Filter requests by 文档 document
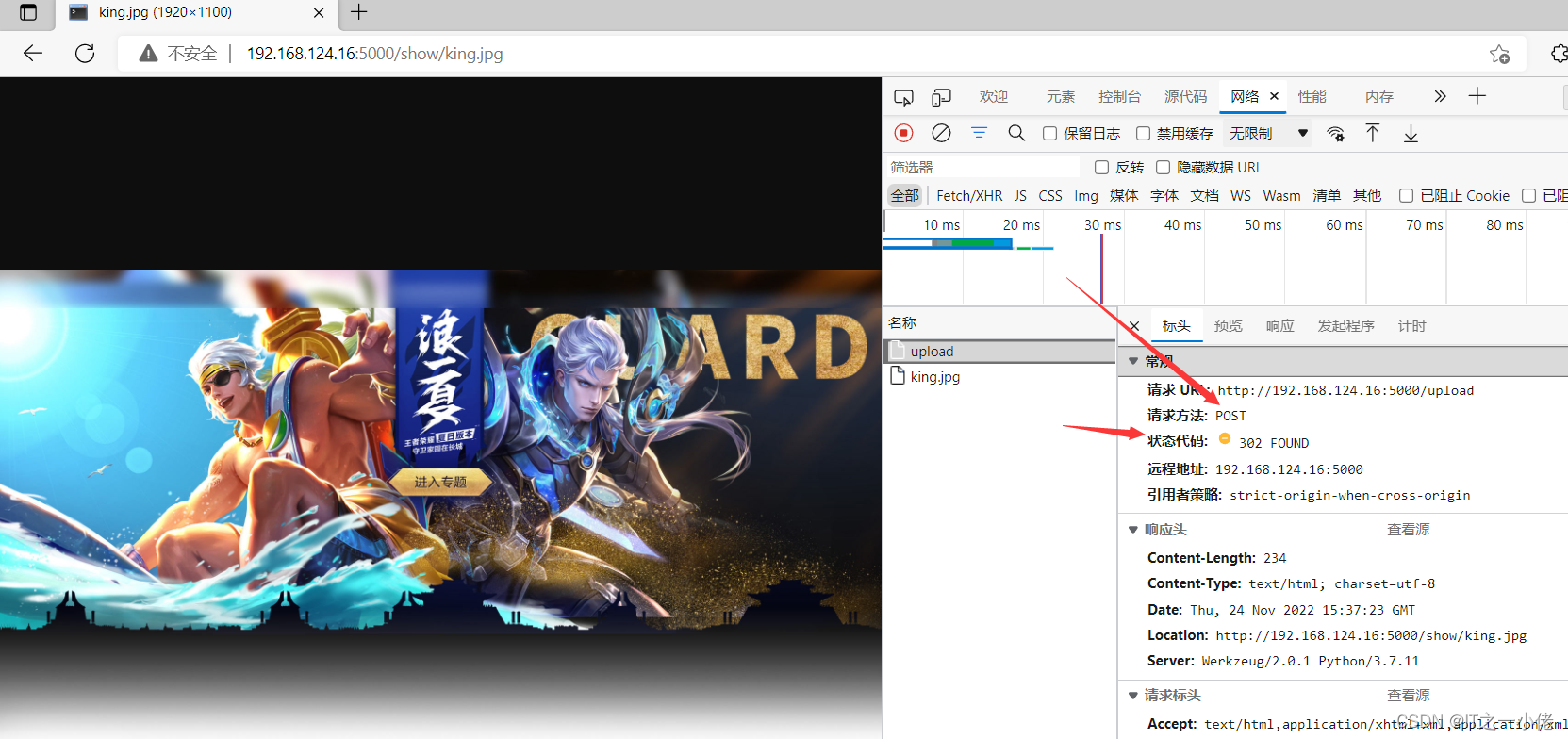 [1204, 196]
